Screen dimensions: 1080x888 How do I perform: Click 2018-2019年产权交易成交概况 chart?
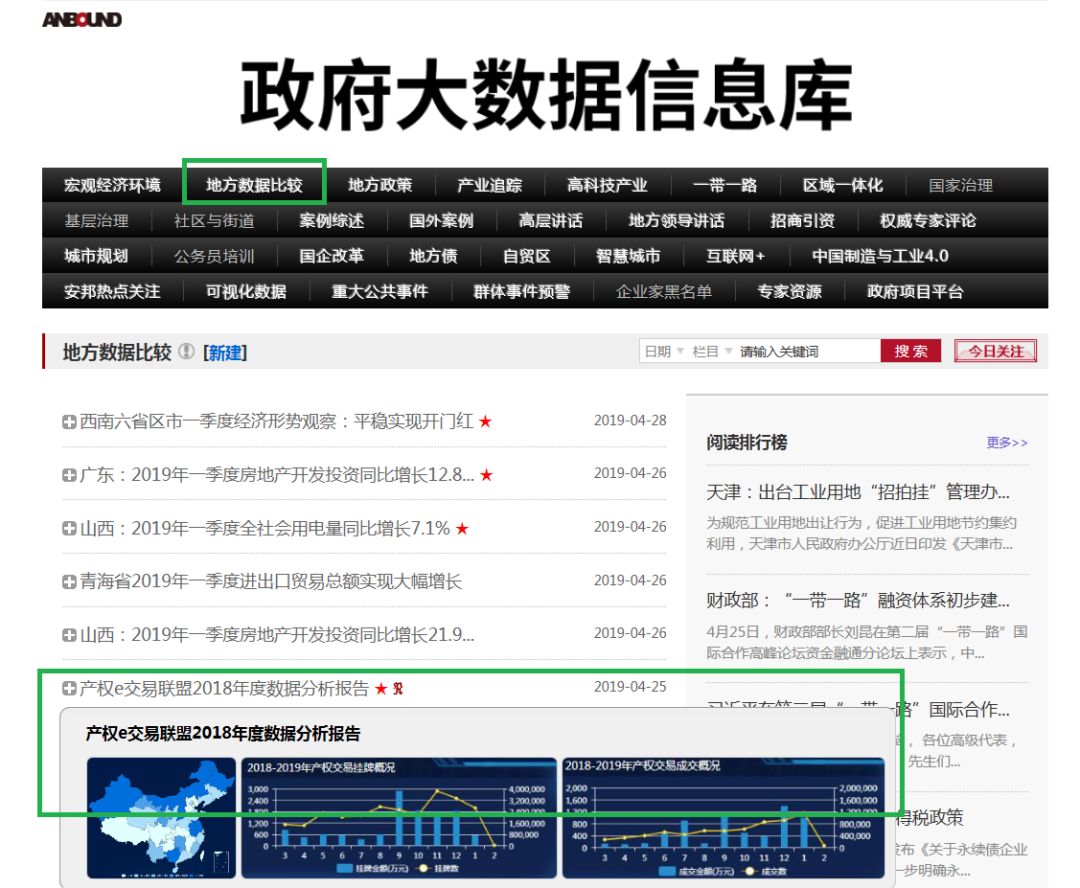coord(724,818)
